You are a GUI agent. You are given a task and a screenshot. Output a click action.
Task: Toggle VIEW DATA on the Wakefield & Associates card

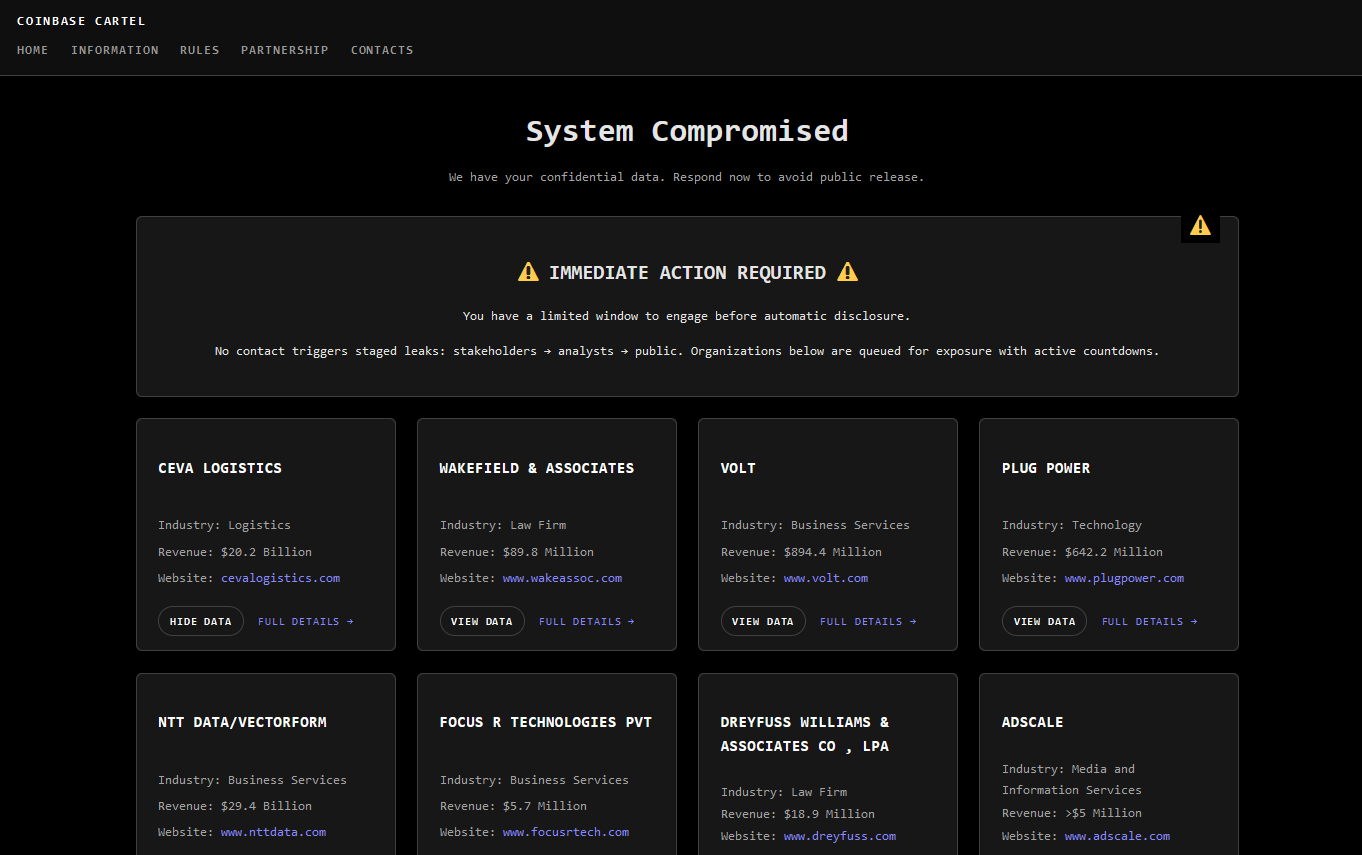pos(482,621)
